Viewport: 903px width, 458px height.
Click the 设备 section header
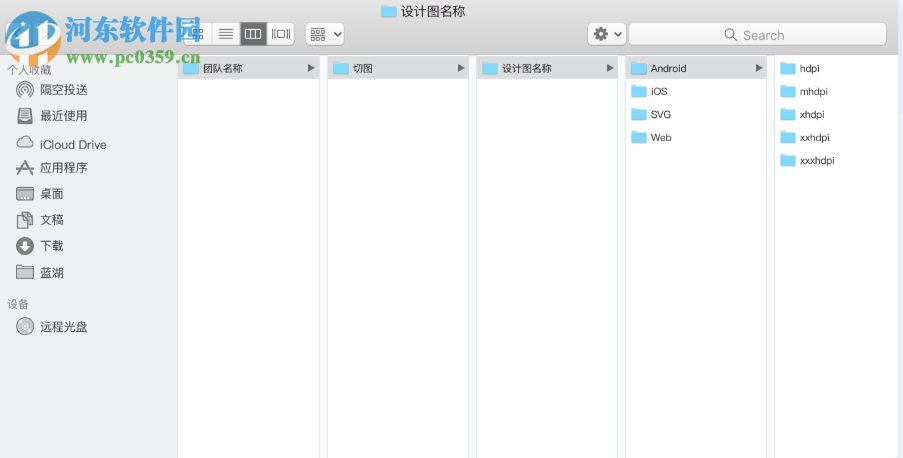tap(18, 304)
